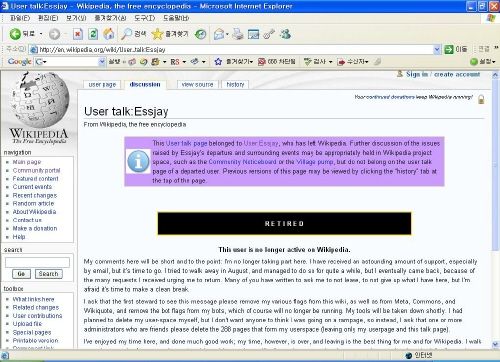The height and width of the screenshot is (362, 500).
Task: Click the Messenger people icon
Action: [x=285, y=34]
